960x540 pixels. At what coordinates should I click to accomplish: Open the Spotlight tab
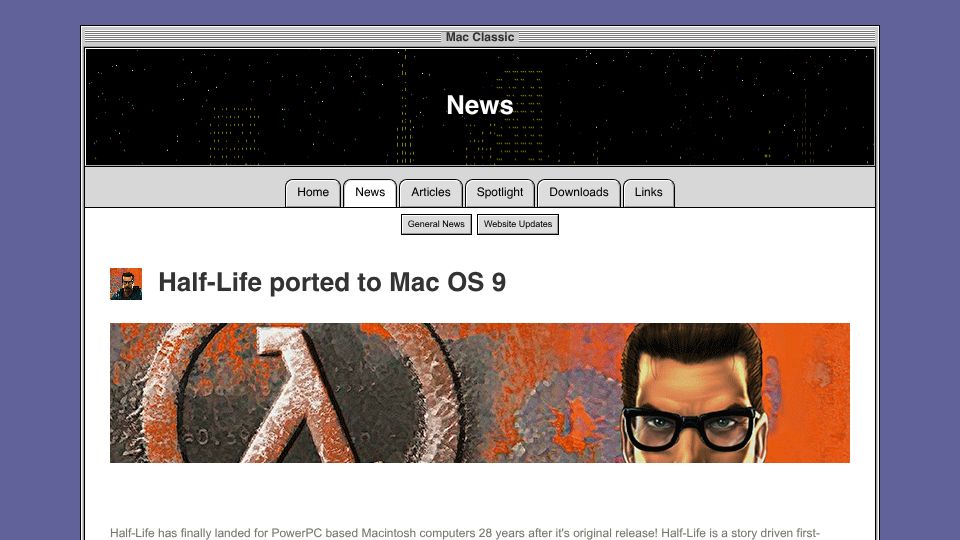[x=500, y=193]
